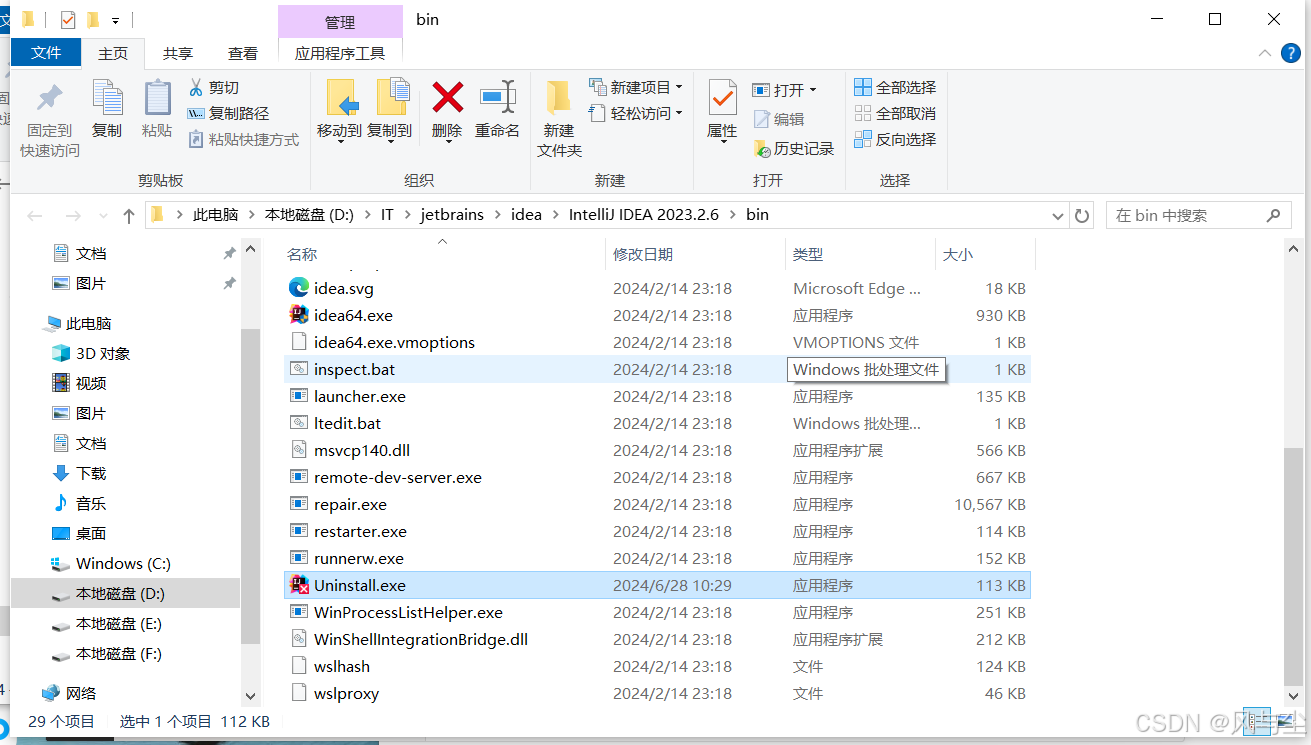The height and width of the screenshot is (745, 1311).
Task: Open the New Item (新建项目) dropdown
Action: point(636,87)
